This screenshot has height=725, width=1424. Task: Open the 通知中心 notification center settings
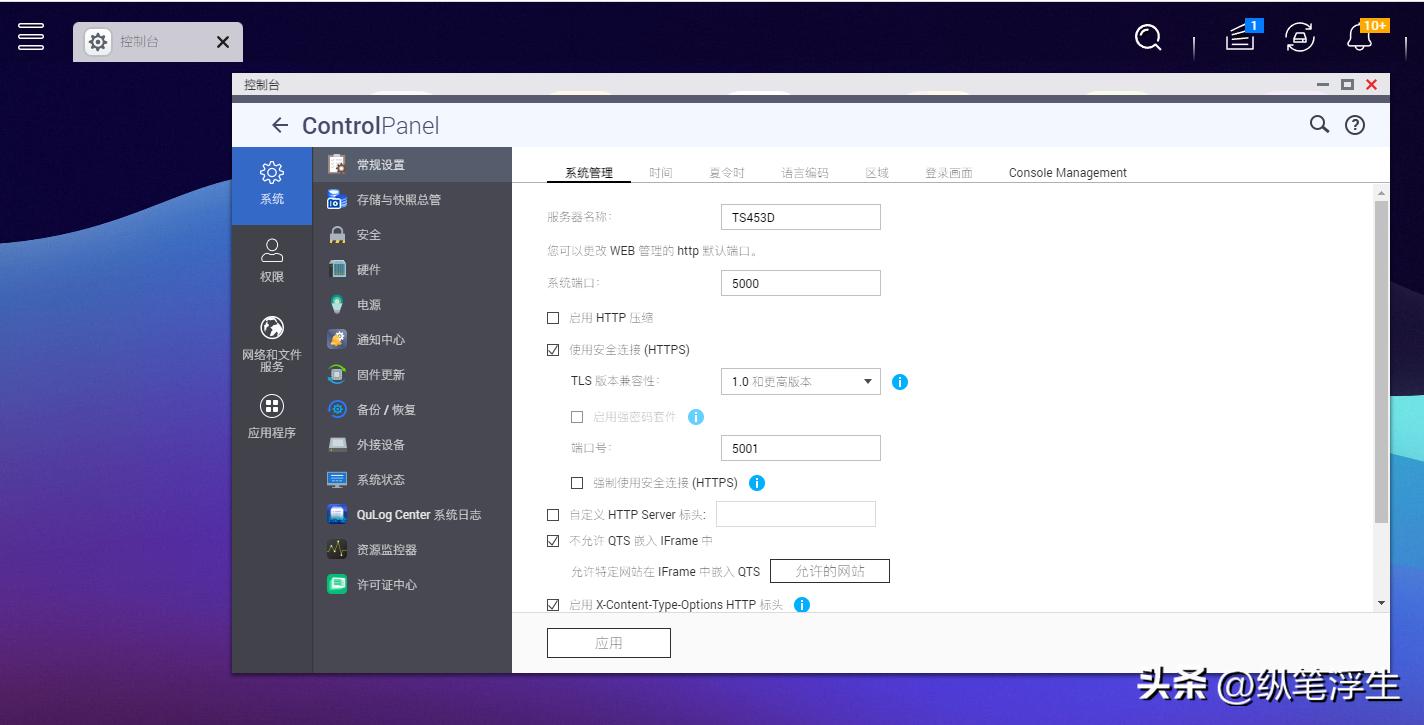(382, 339)
